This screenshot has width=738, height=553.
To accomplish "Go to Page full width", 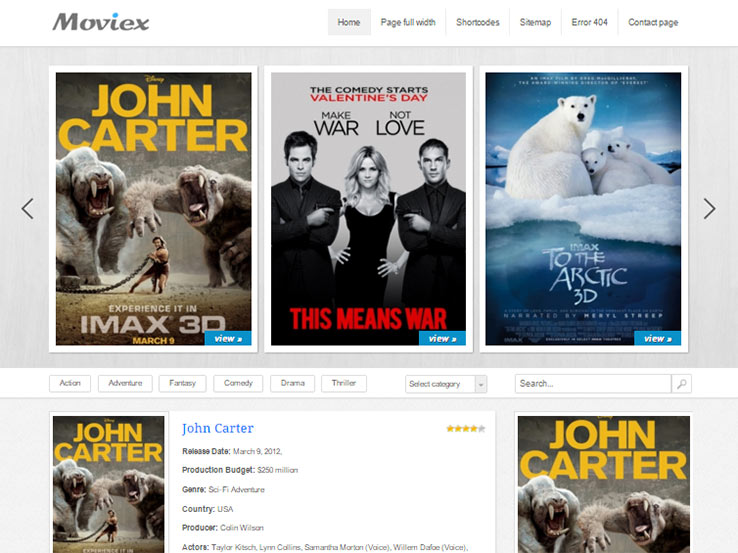I will click(x=408, y=22).
